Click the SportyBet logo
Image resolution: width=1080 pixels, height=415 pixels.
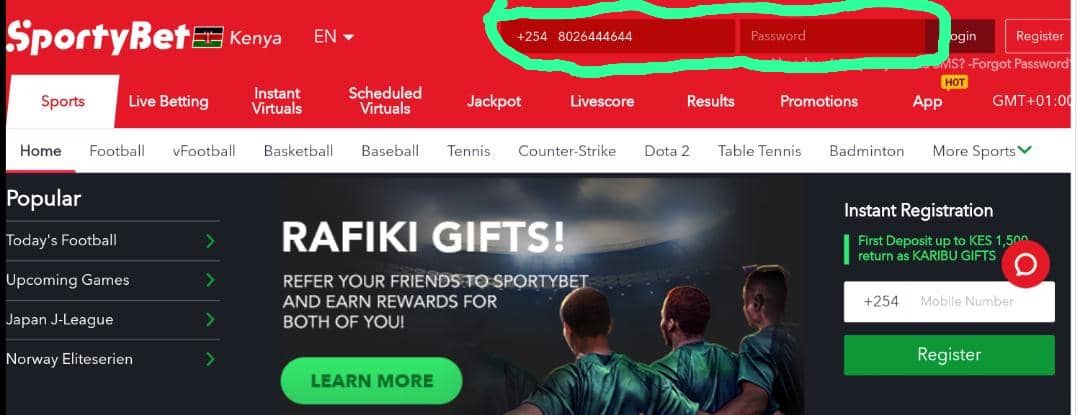click(97, 37)
